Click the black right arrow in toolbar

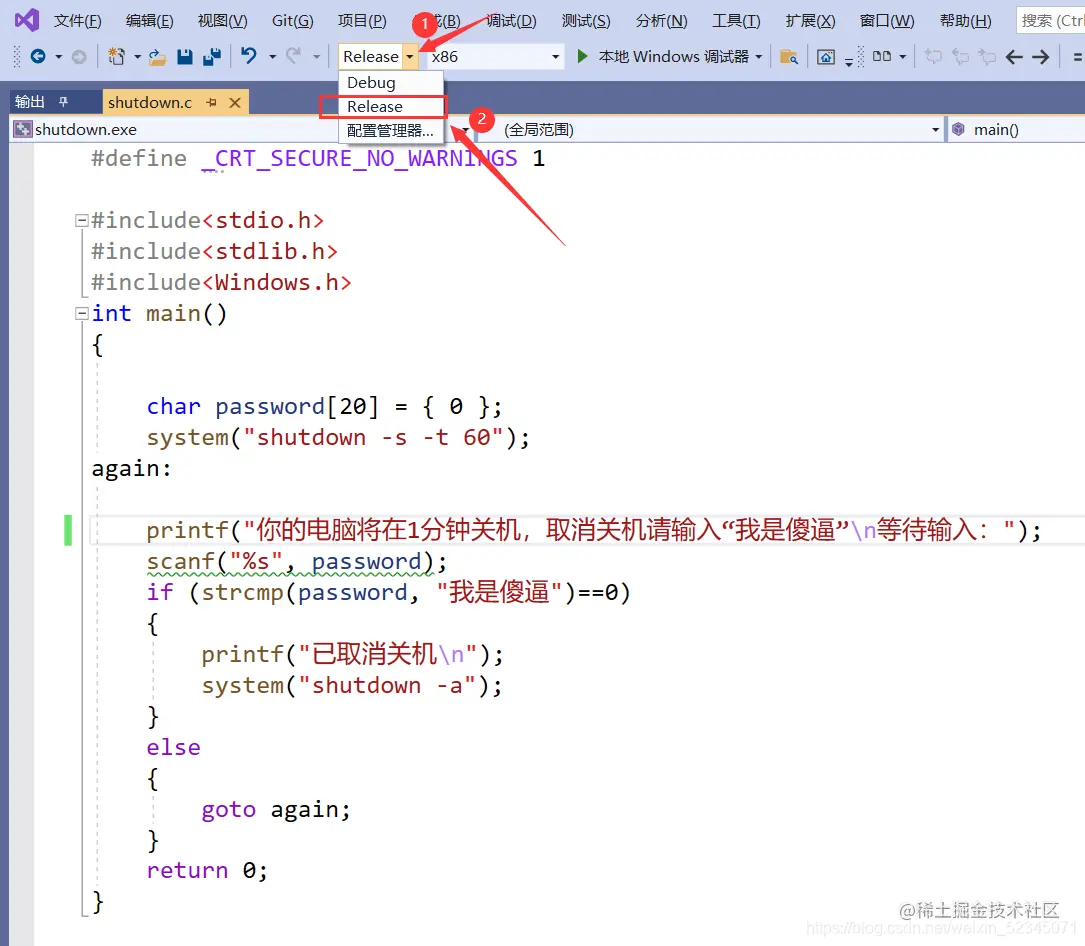(1041, 57)
